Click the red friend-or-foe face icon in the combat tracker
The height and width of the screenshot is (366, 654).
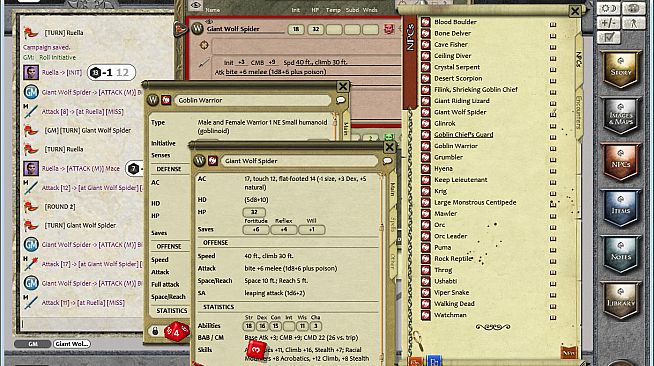click(389, 29)
